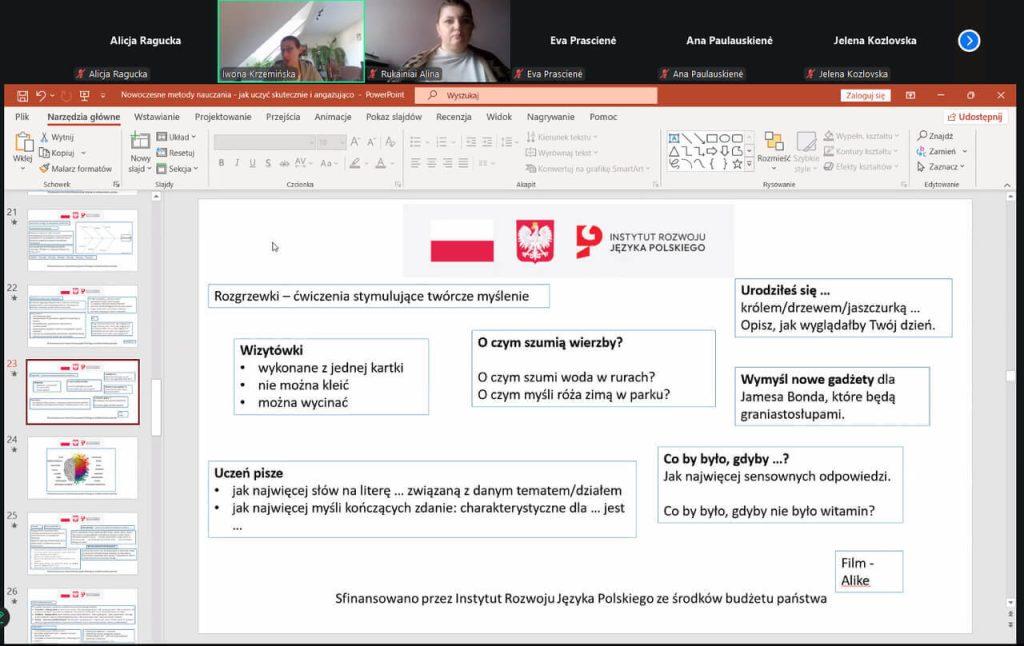Open the Sekcja section dropdown
The height and width of the screenshot is (646, 1024).
[x=180, y=169]
